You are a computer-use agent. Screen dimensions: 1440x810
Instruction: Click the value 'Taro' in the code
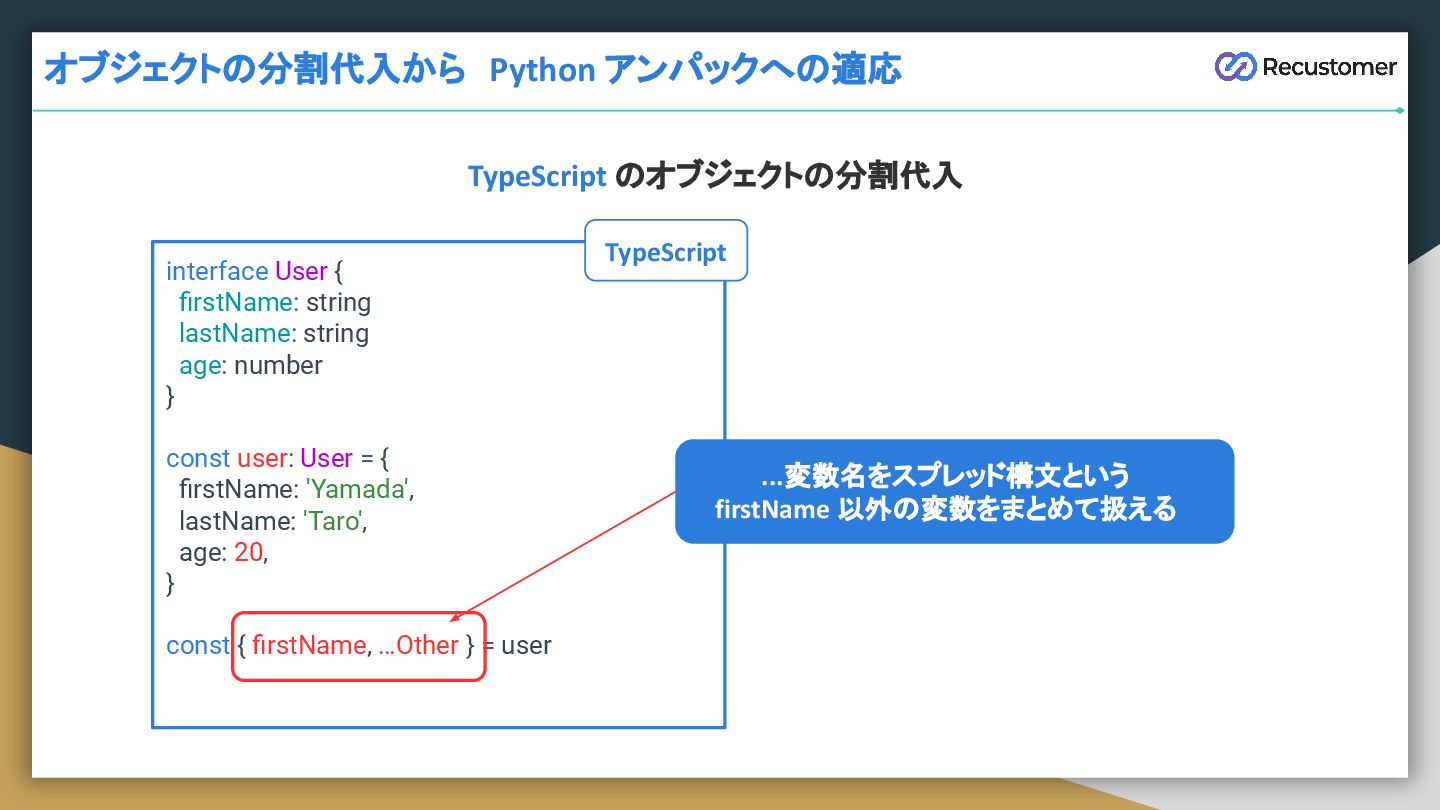coord(332,521)
